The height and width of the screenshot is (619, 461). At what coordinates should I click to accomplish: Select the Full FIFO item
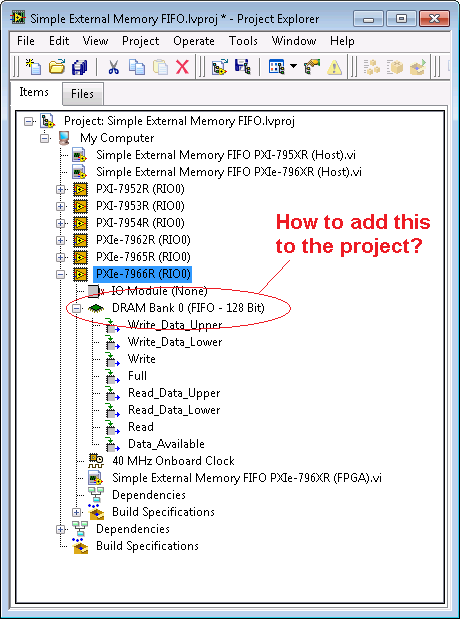coord(137,376)
